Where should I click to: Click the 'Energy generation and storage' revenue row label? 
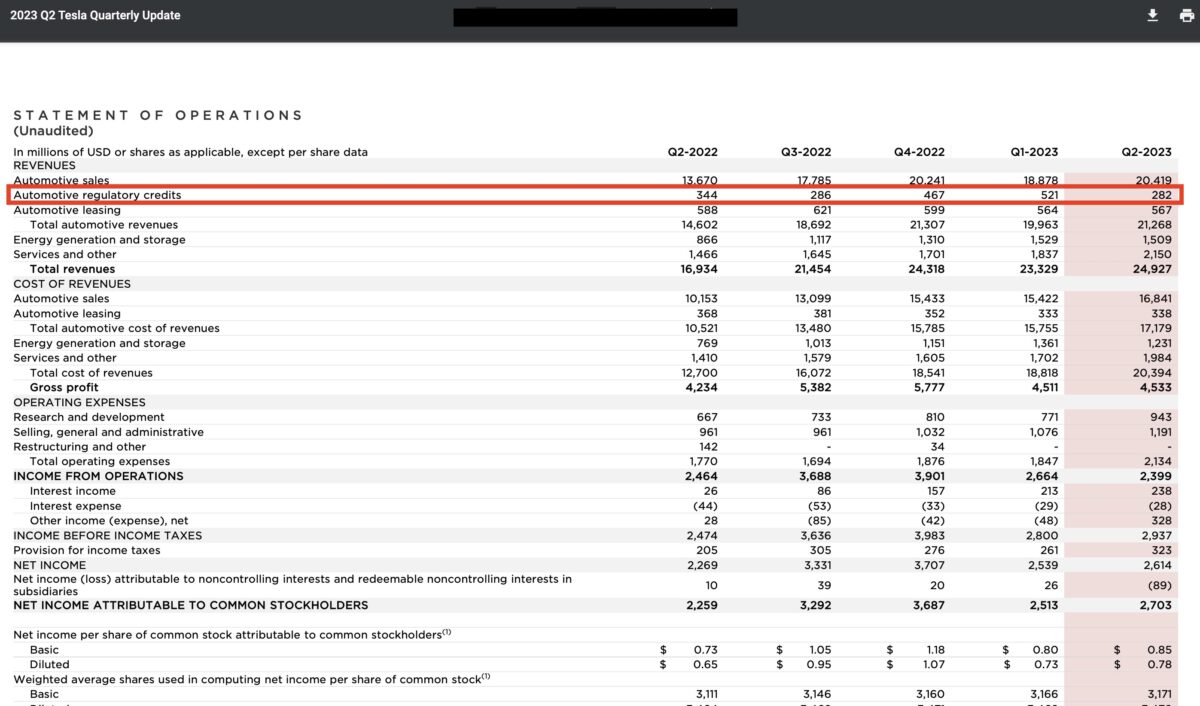click(99, 240)
